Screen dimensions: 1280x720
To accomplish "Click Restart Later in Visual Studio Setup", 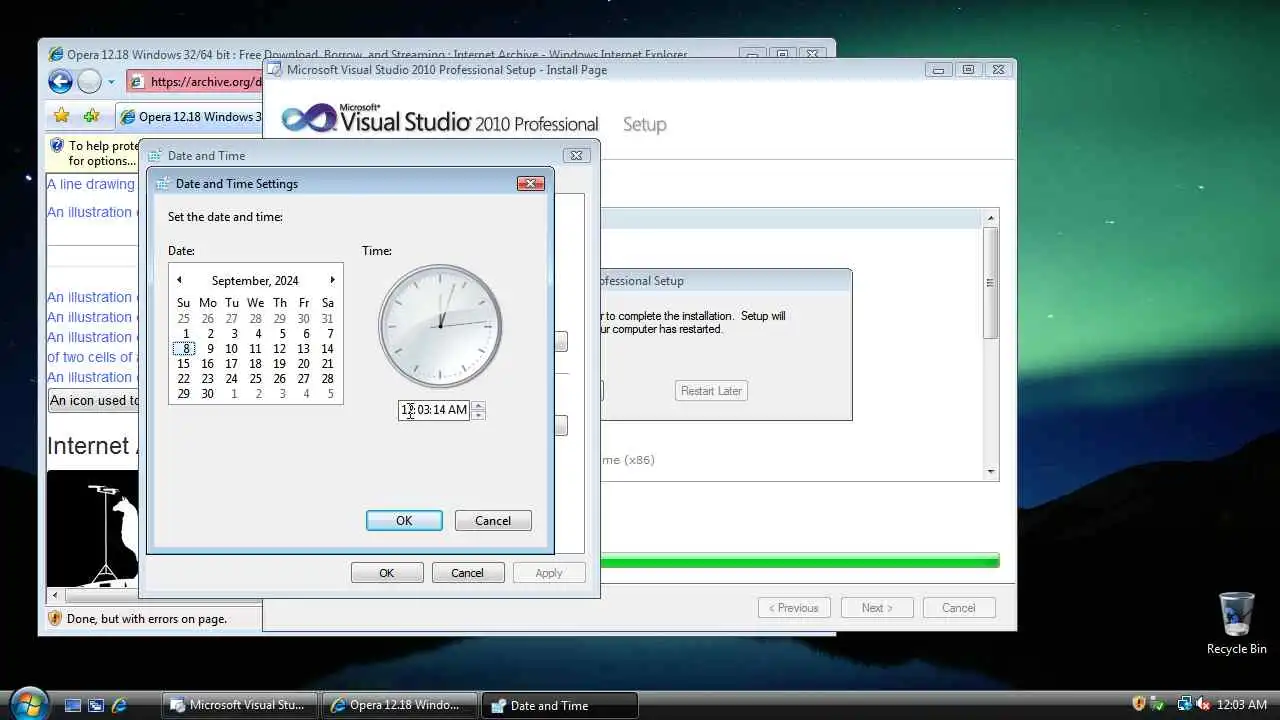I will [x=711, y=391].
